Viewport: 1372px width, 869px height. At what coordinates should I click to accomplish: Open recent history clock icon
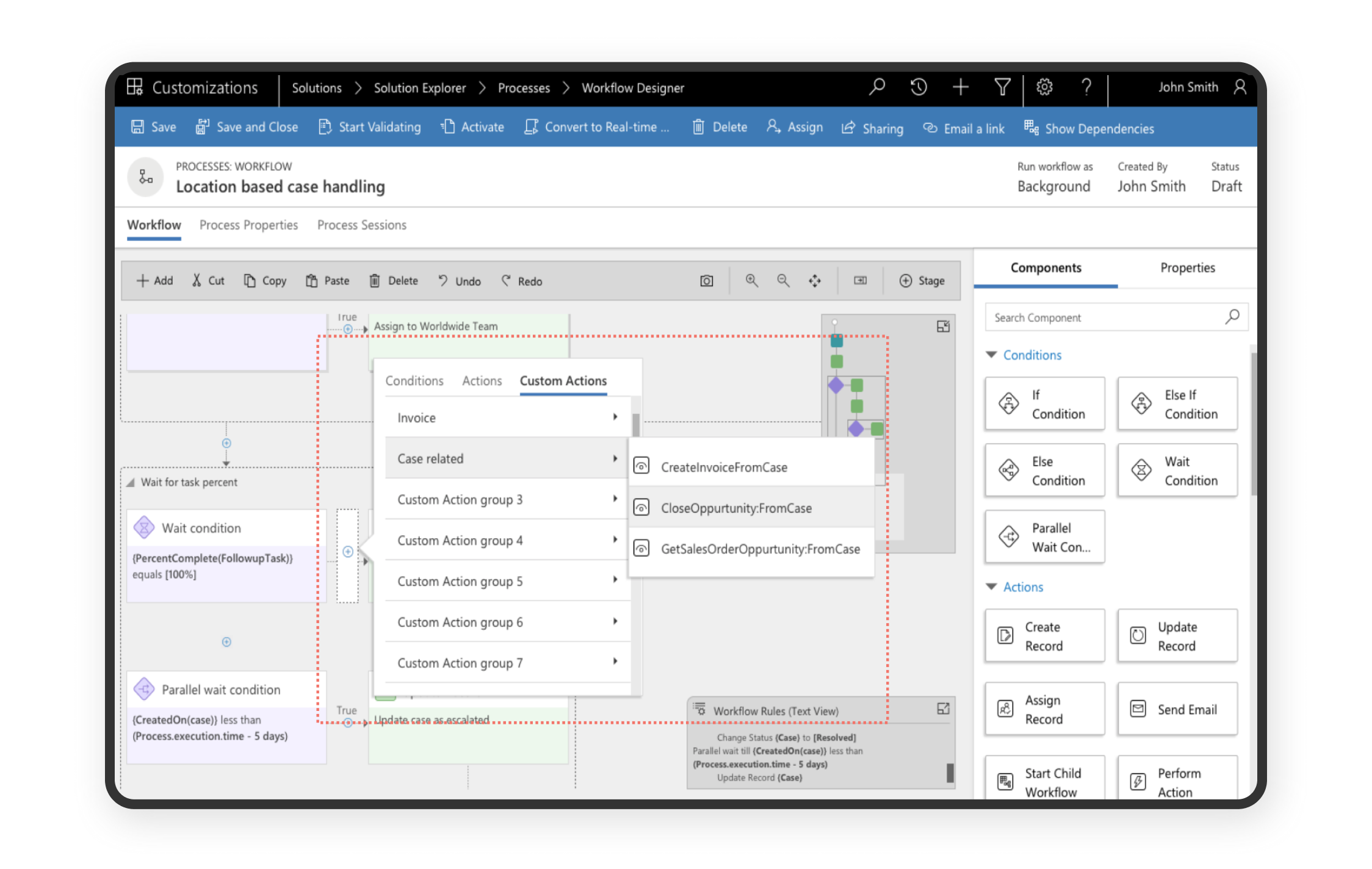coord(918,87)
